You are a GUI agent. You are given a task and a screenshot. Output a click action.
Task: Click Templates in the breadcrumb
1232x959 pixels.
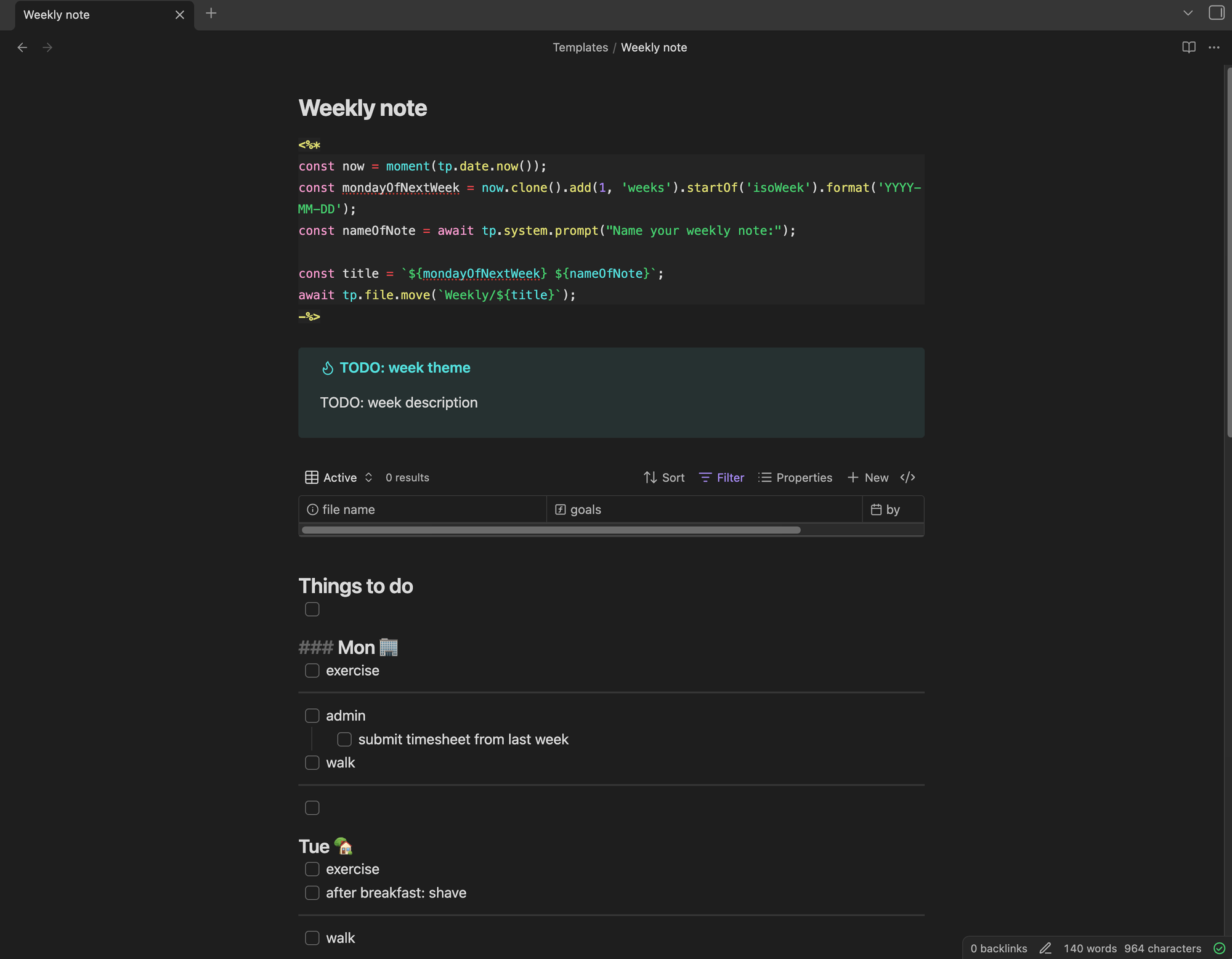pos(580,47)
